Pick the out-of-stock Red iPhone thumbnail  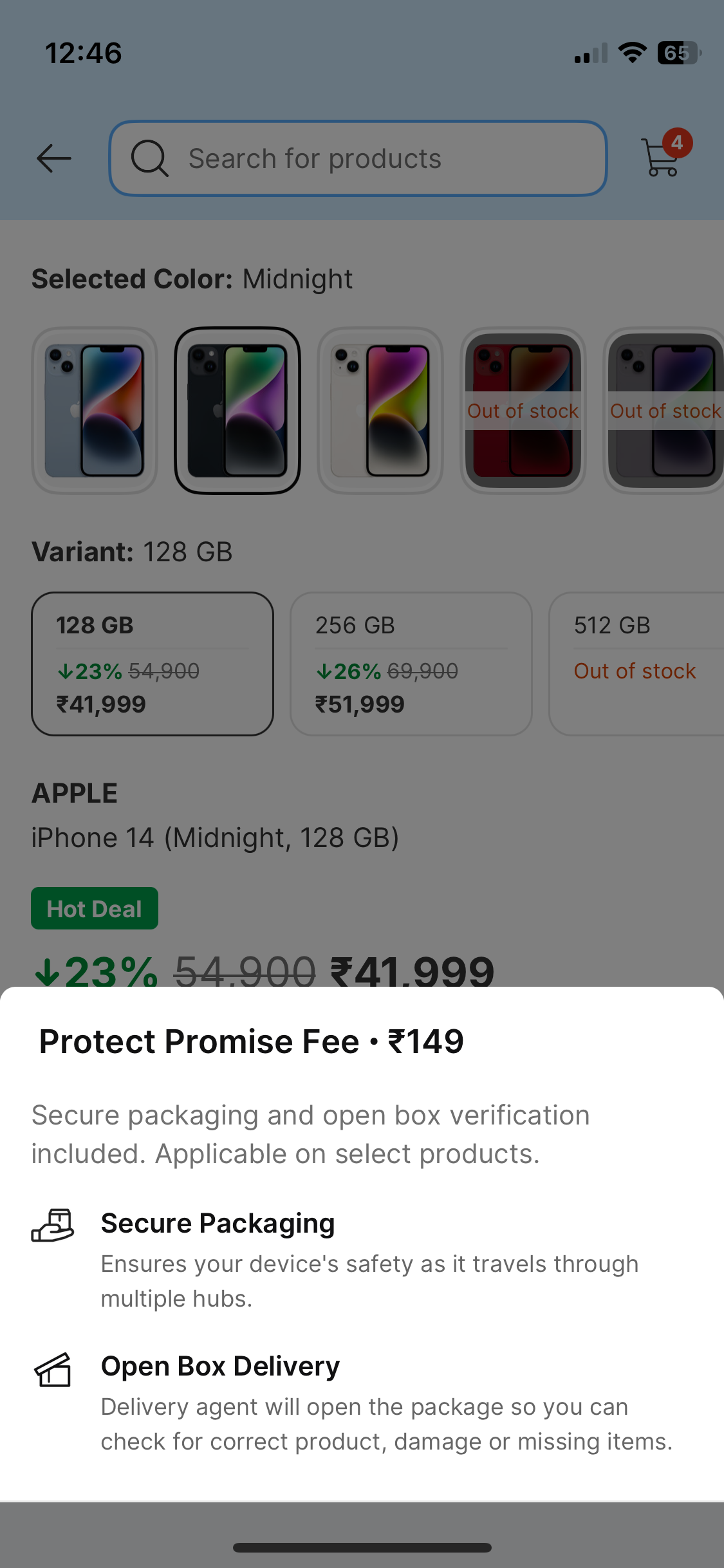[523, 411]
